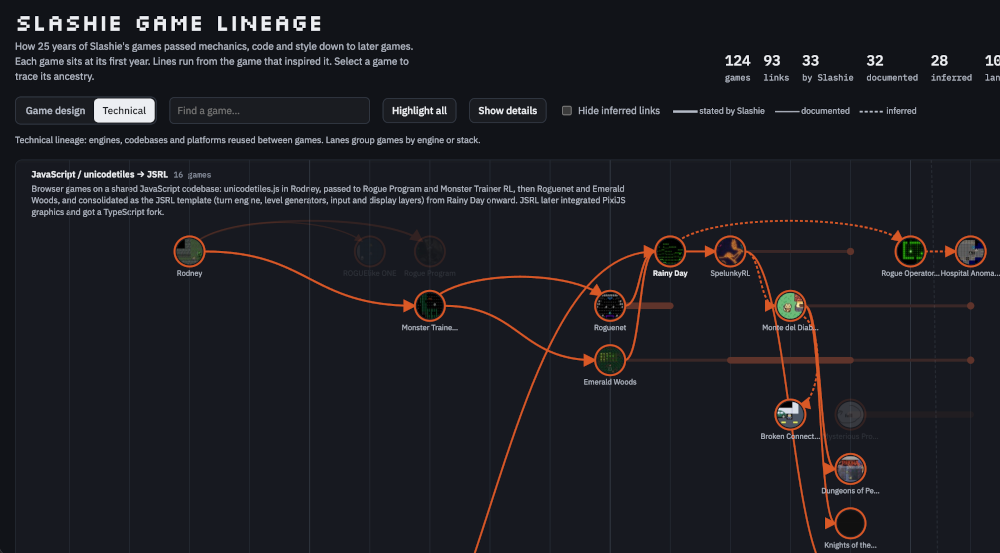Click the 124 games statistic
This screenshot has width=1000, height=553.
point(737,68)
